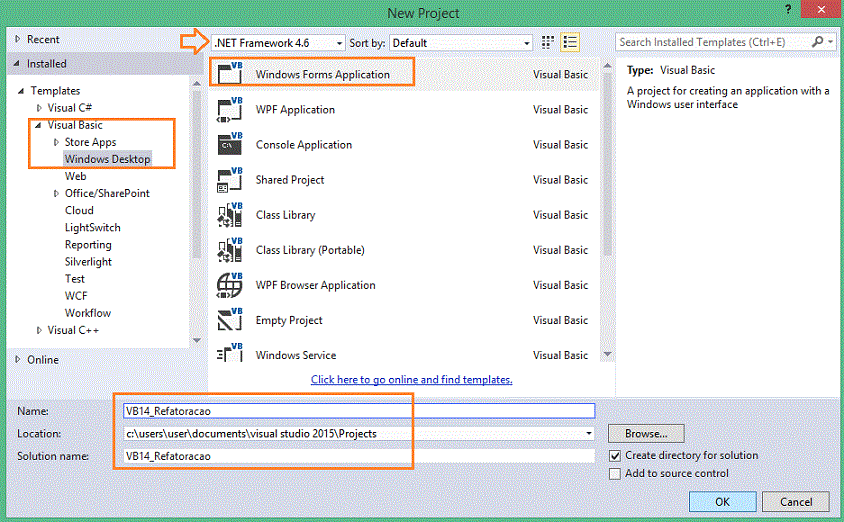Select the LightSwitch category

tap(93, 228)
